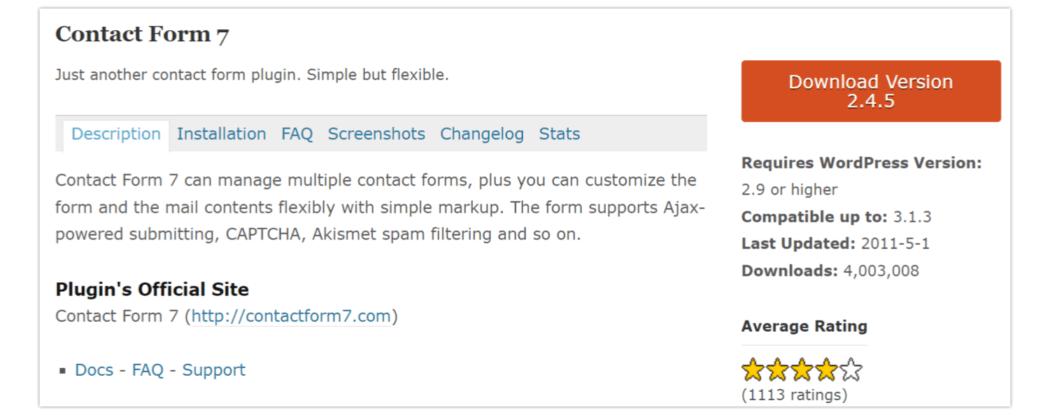This screenshot has width=1050, height=415.
Task: Switch to the Changelog tab
Action: [481, 135]
